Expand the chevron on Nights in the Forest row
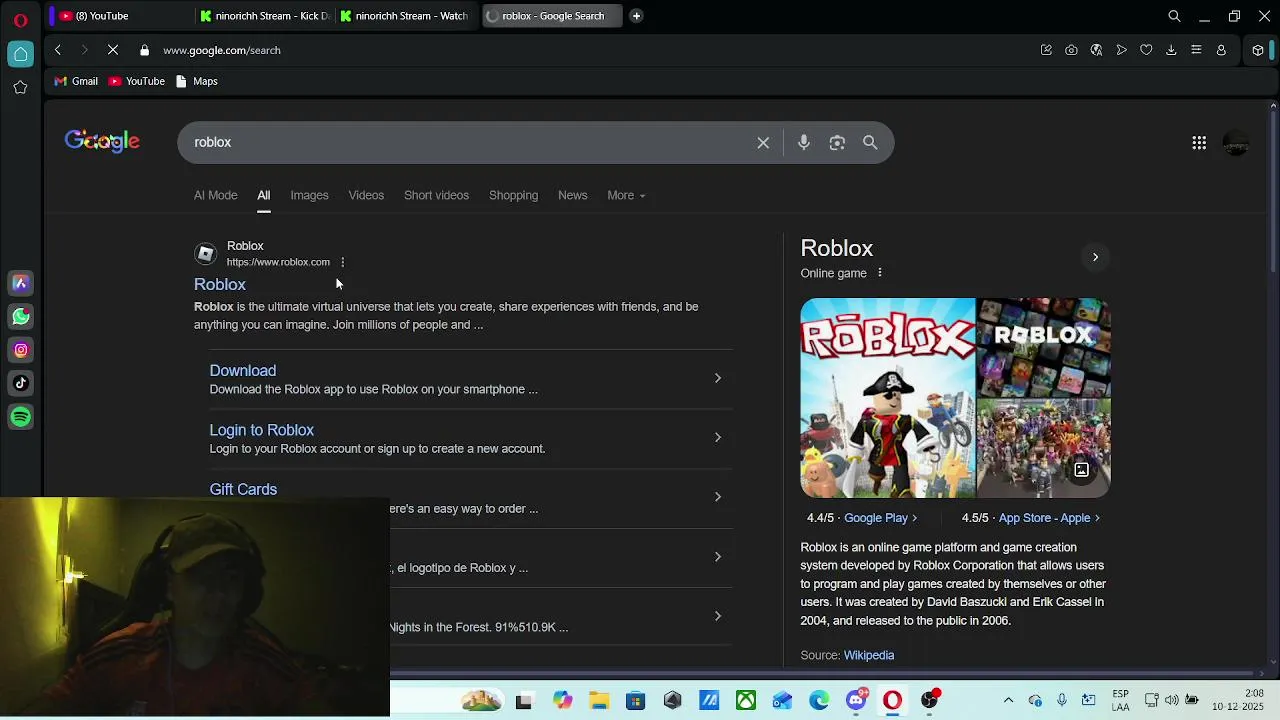This screenshot has width=1280, height=720. pos(717,616)
